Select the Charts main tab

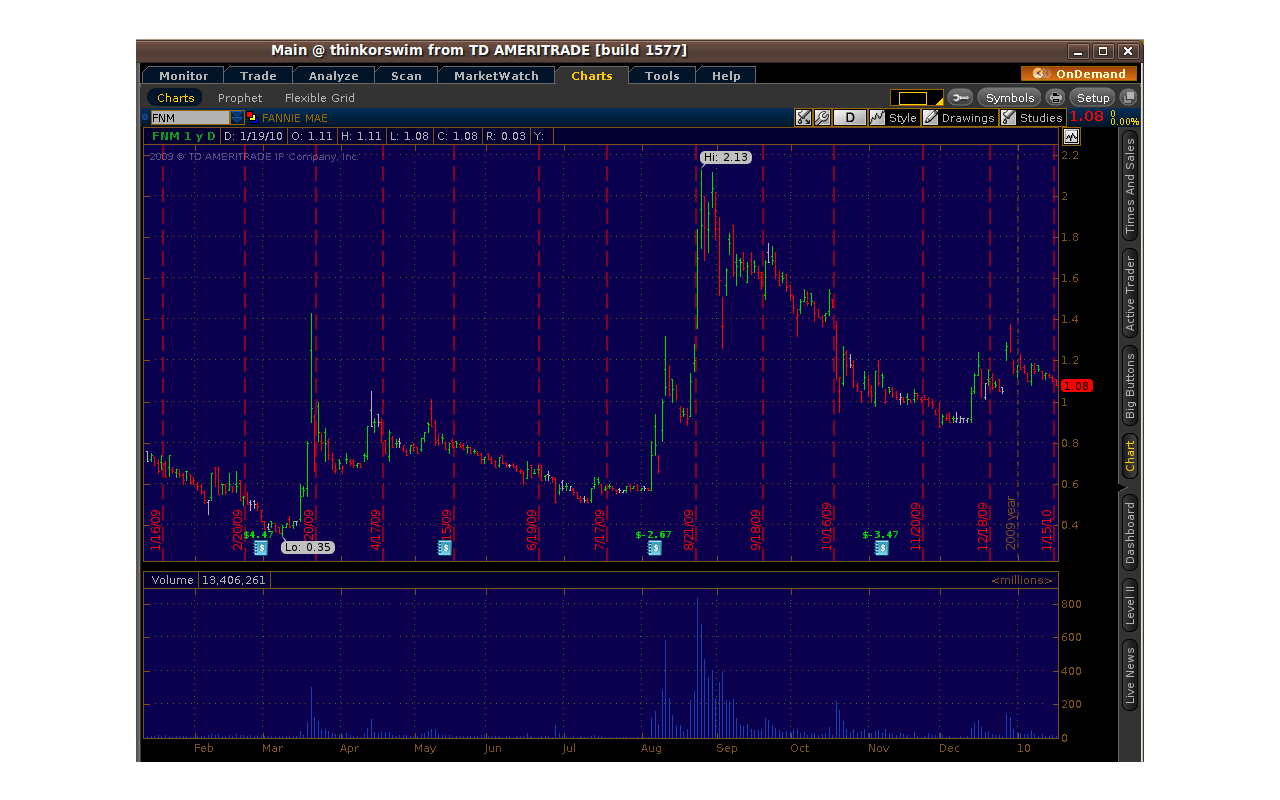click(x=591, y=75)
